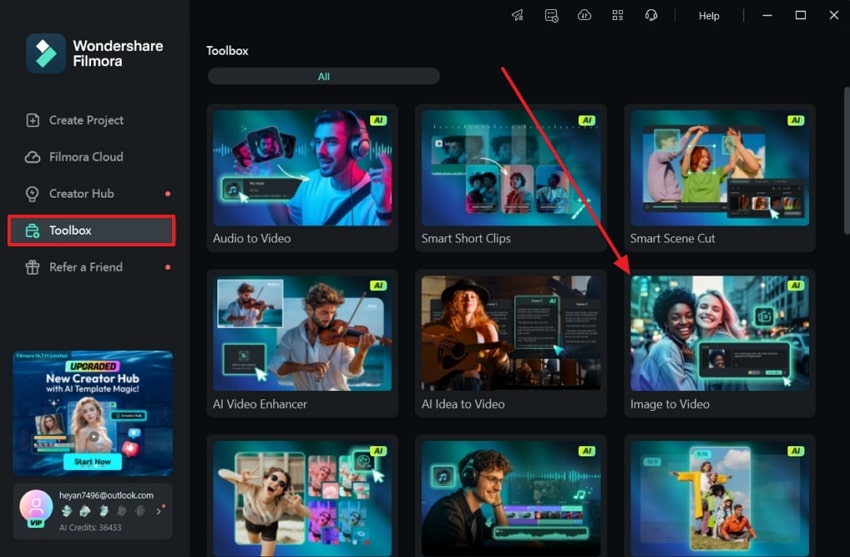
Task: Click the headset support icon
Action: click(651, 15)
